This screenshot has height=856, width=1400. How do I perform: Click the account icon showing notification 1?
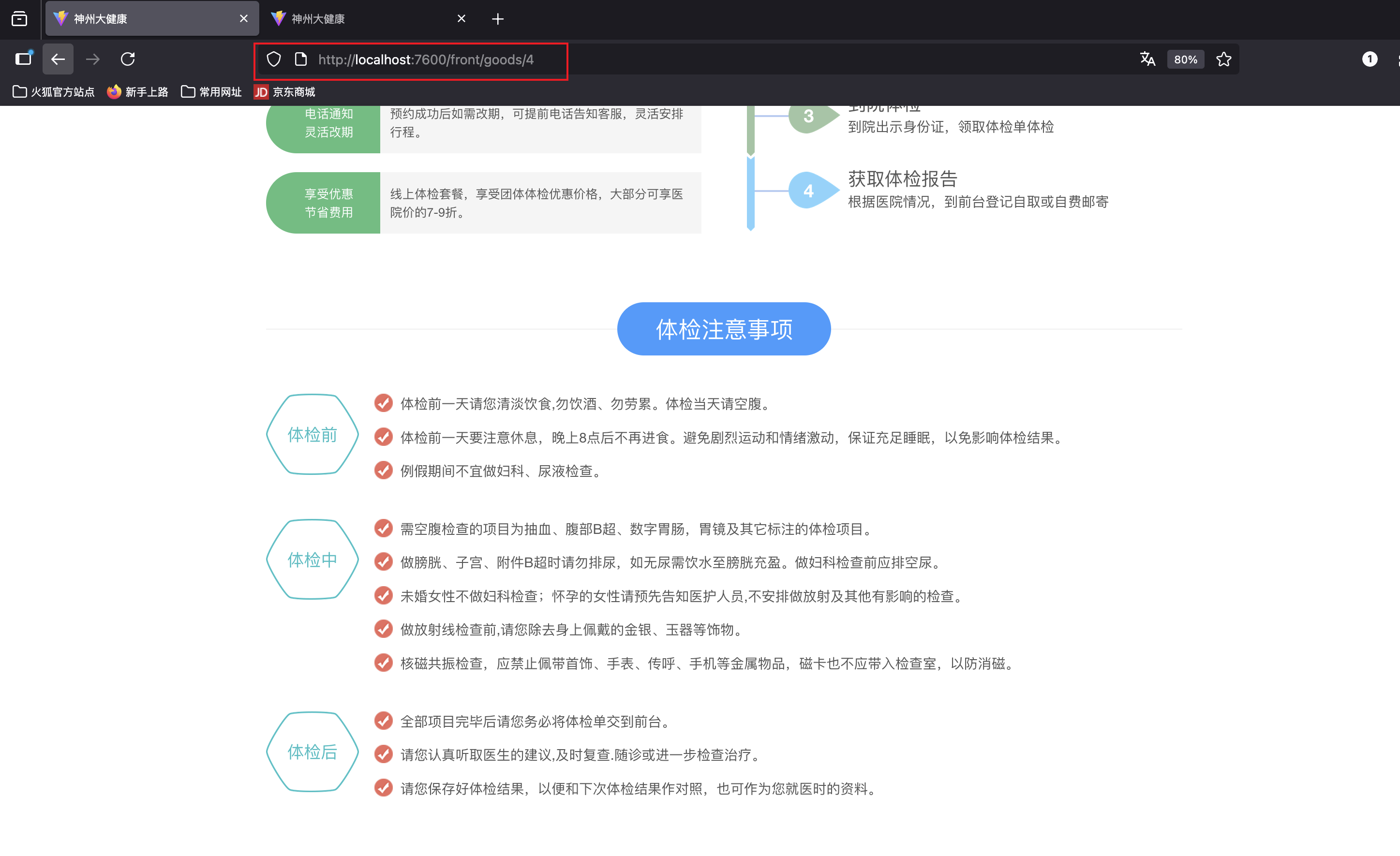pyautogui.click(x=1370, y=59)
